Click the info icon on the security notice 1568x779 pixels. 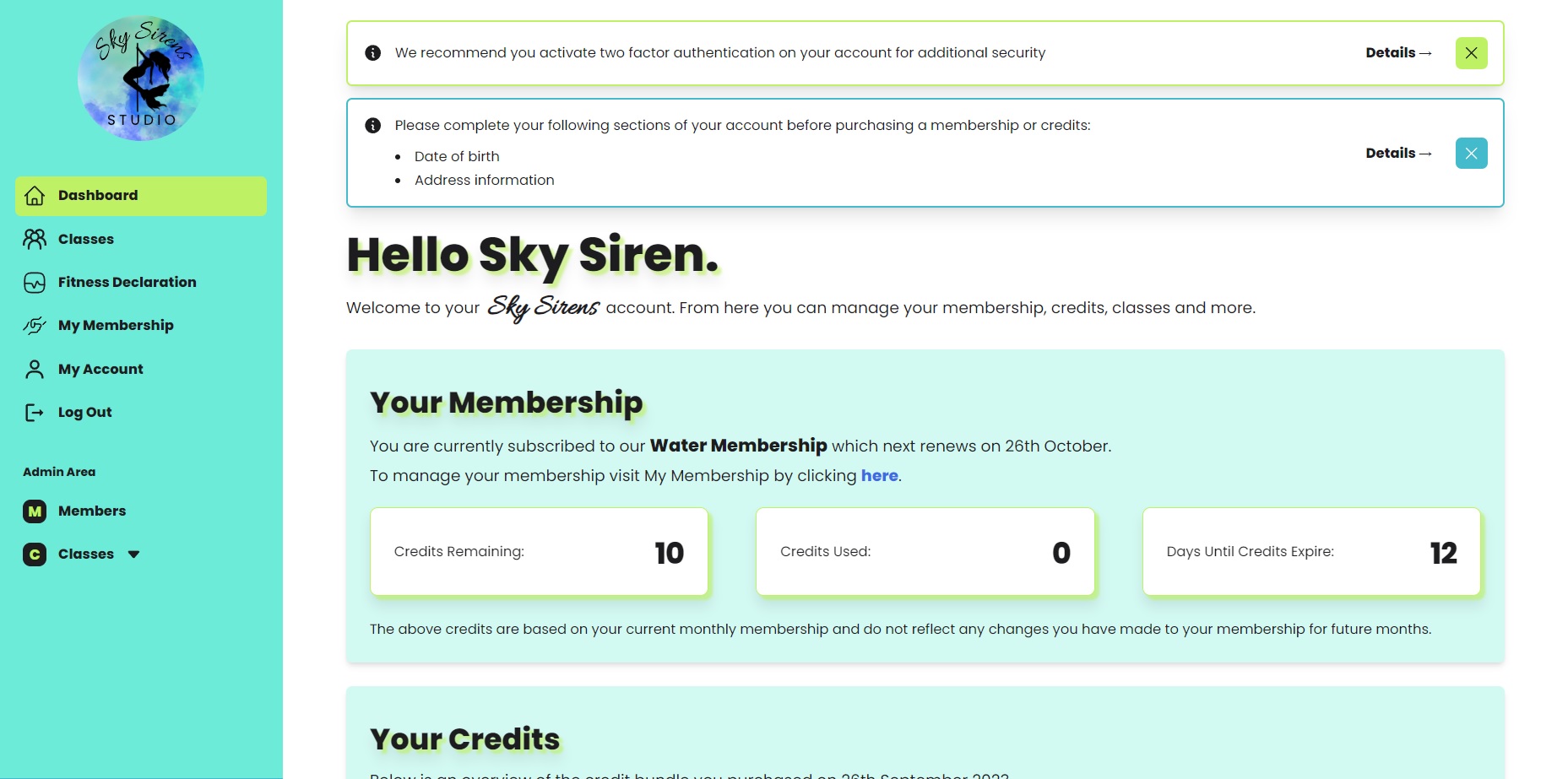[372, 52]
